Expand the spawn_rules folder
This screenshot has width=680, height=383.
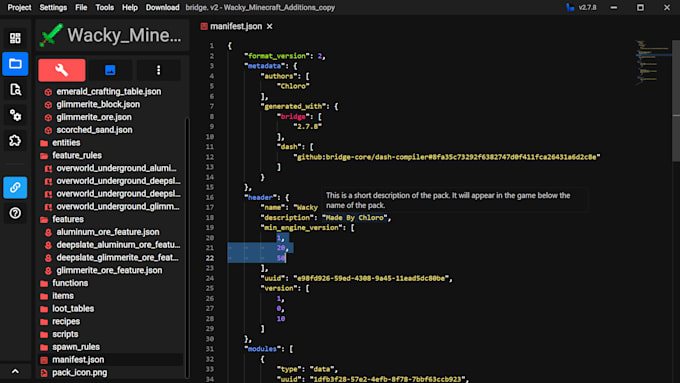pos(76,347)
